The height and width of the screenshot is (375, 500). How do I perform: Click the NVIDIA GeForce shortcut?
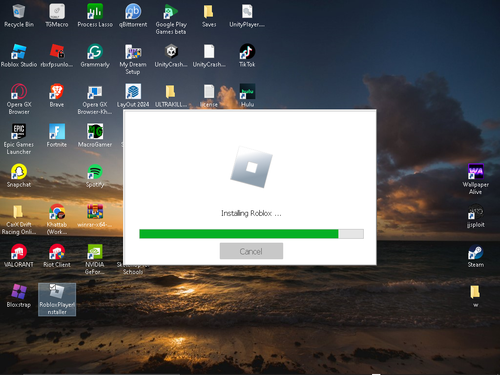pos(95,259)
